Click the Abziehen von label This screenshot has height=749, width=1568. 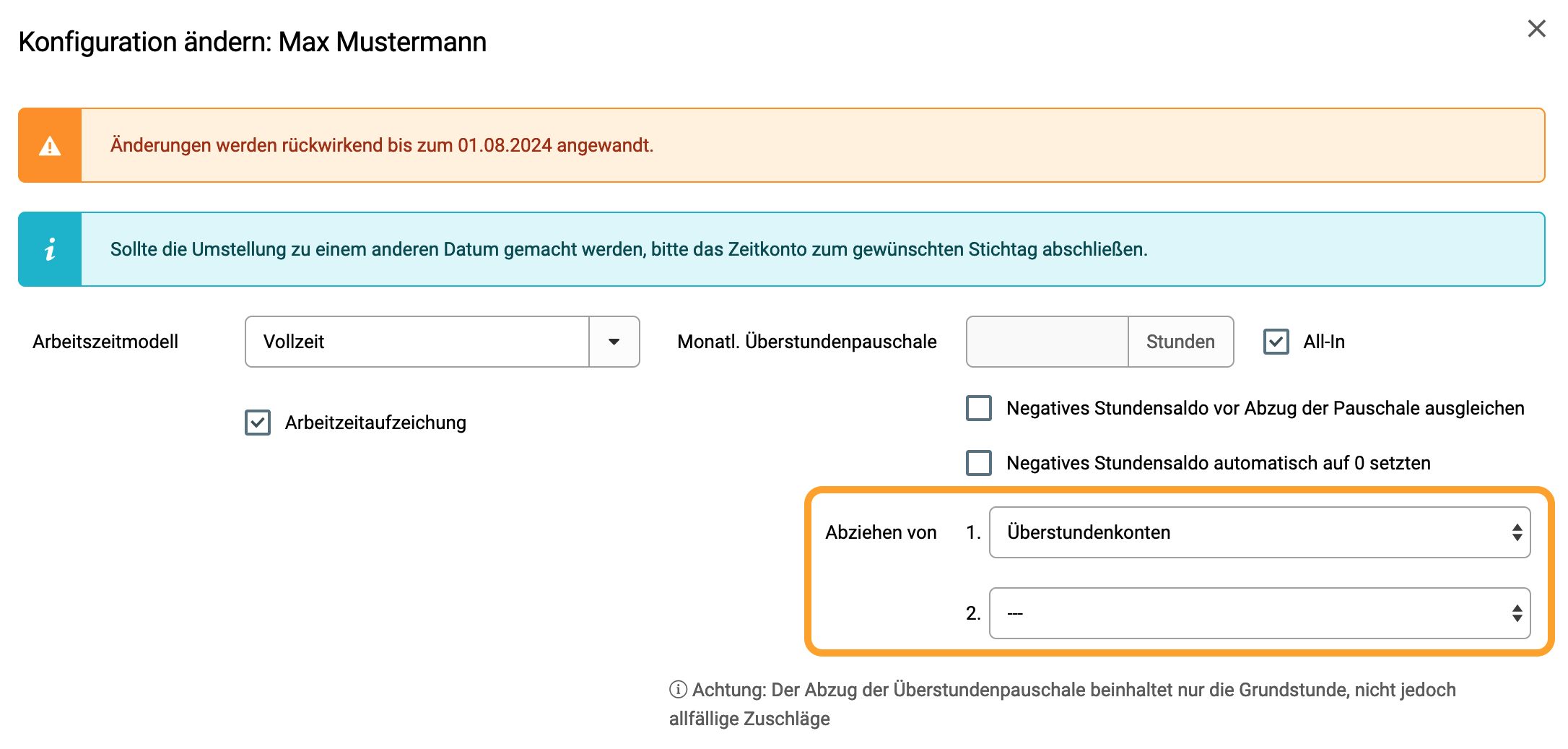click(881, 532)
